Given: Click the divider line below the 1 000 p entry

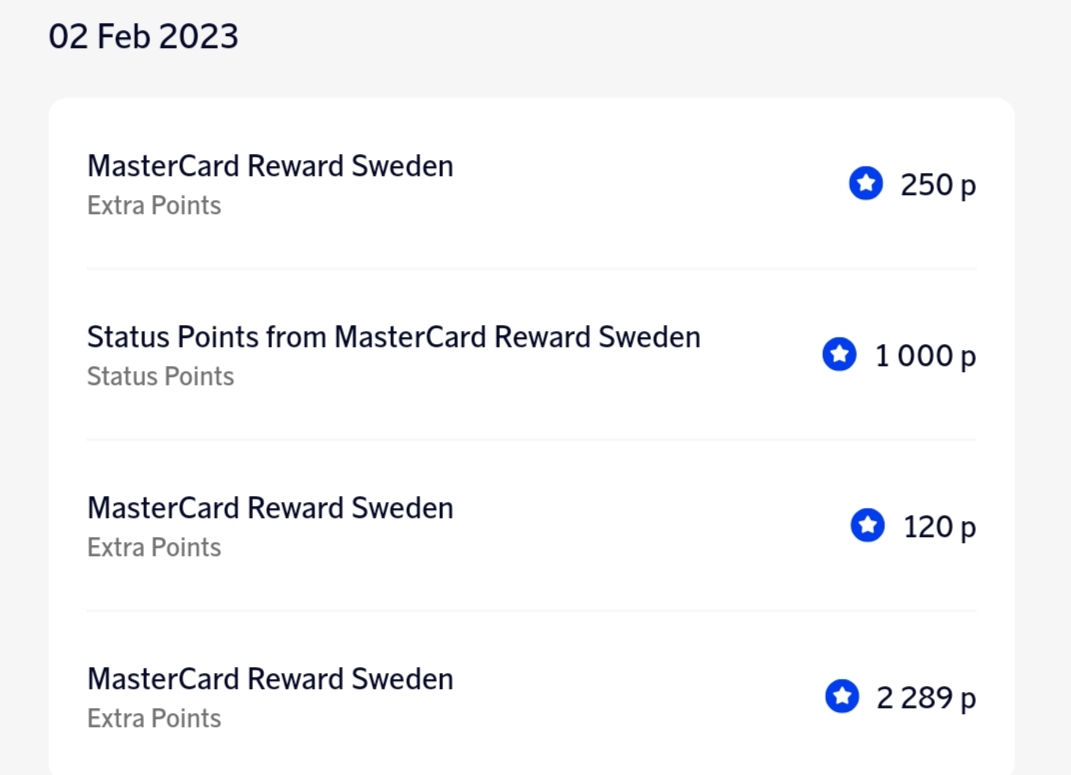Looking at the screenshot, I should click(531, 440).
